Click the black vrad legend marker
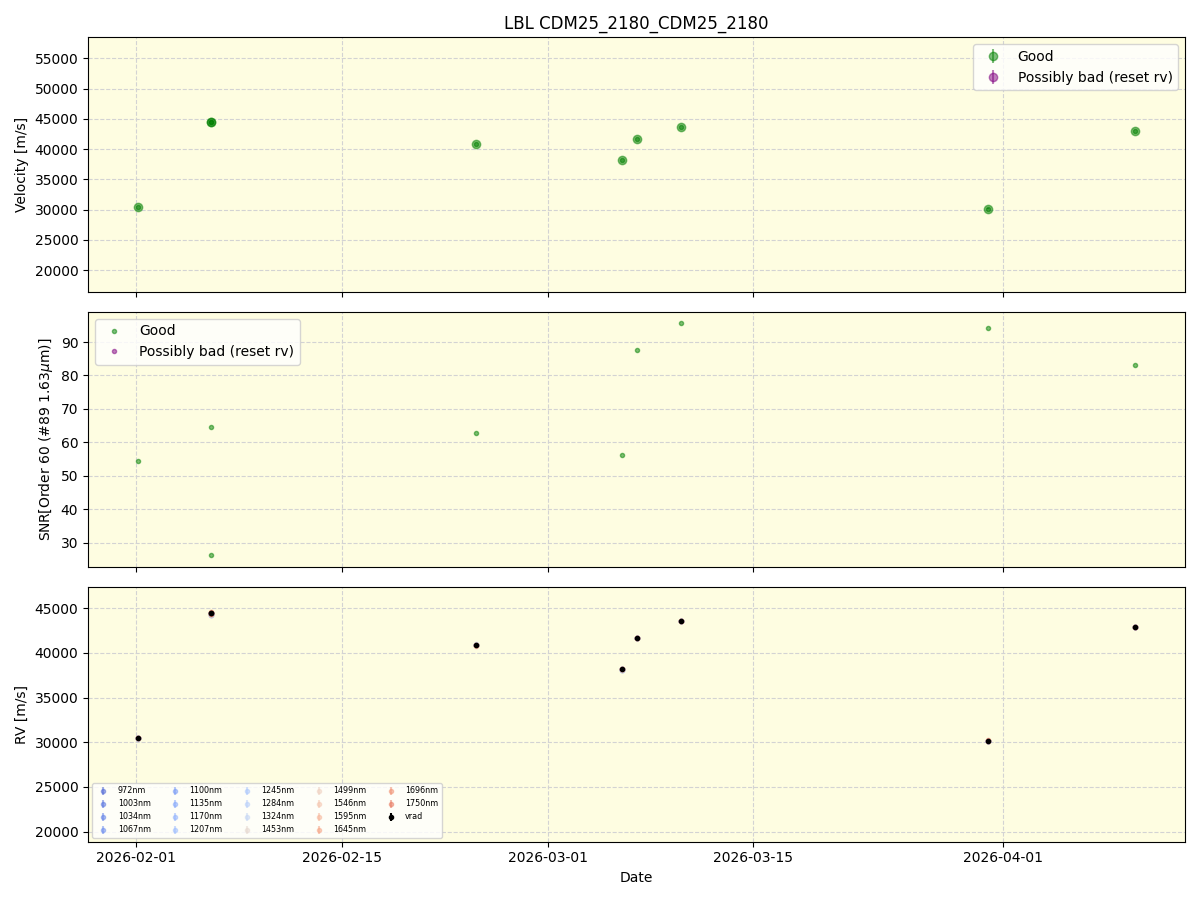 tap(391, 817)
